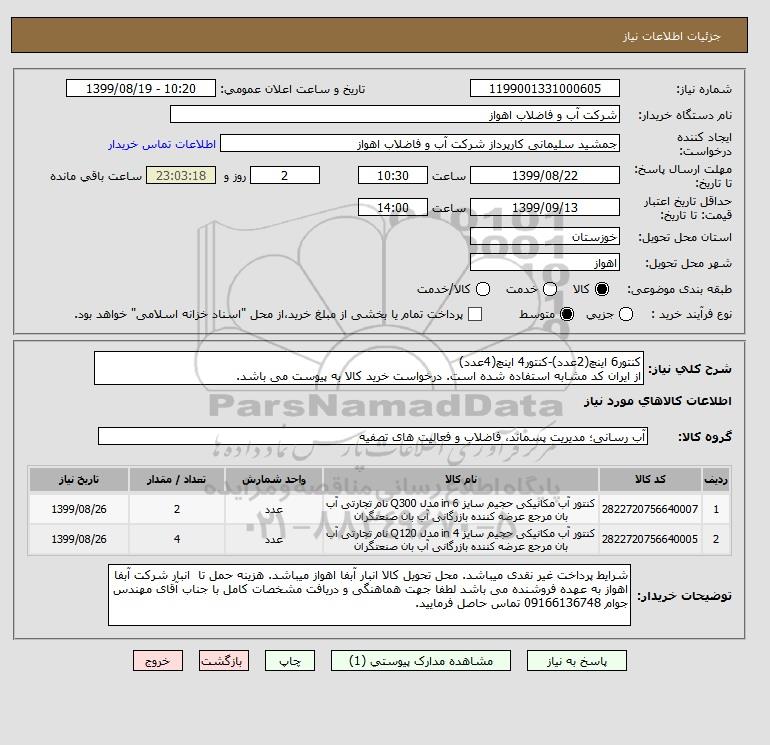Click the validity time field 14:00
Image resolution: width=770 pixels, height=745 pixels.
click(393, 207)
